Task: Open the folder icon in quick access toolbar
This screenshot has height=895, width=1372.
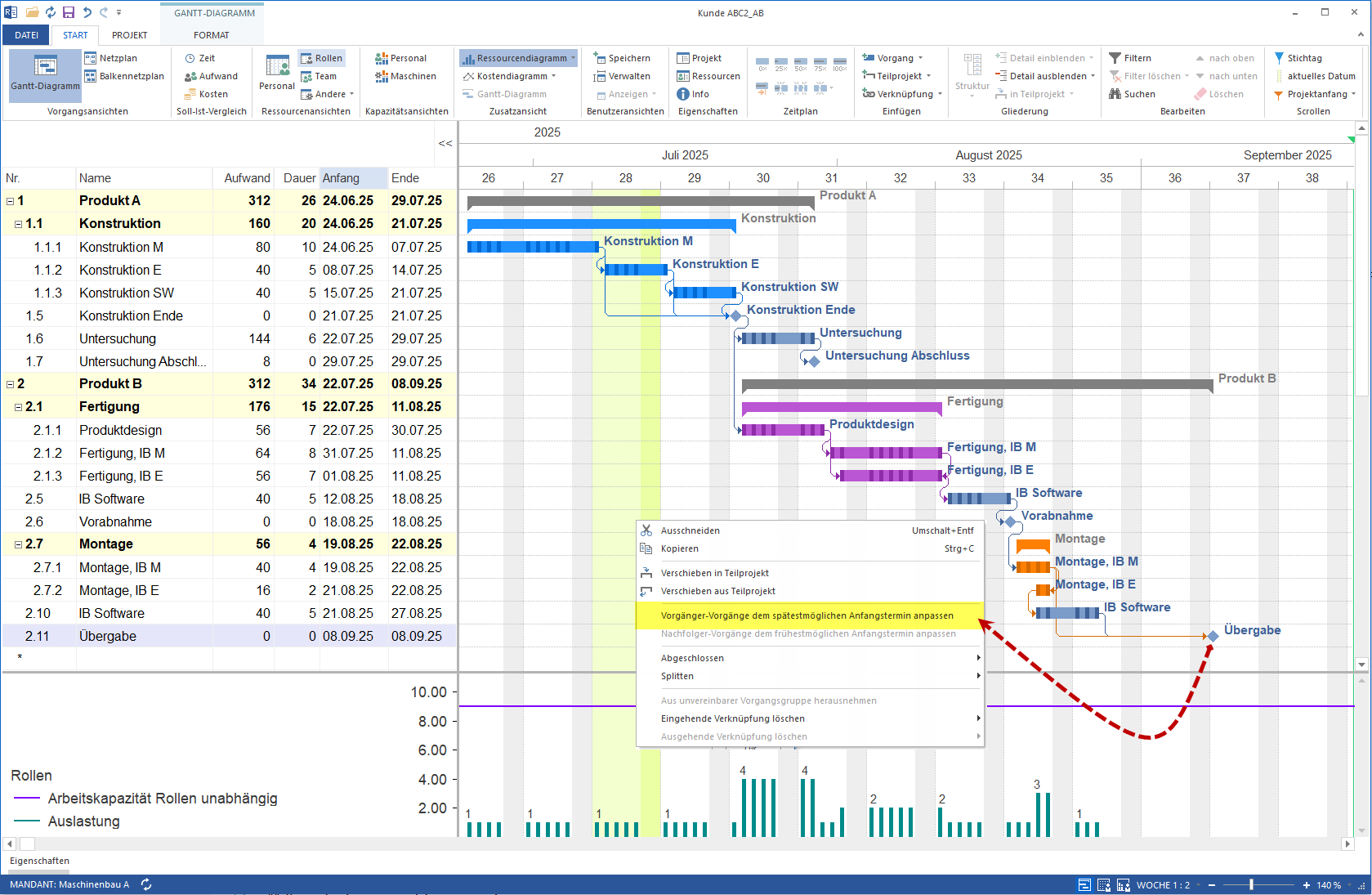Action: click(33, 12)
